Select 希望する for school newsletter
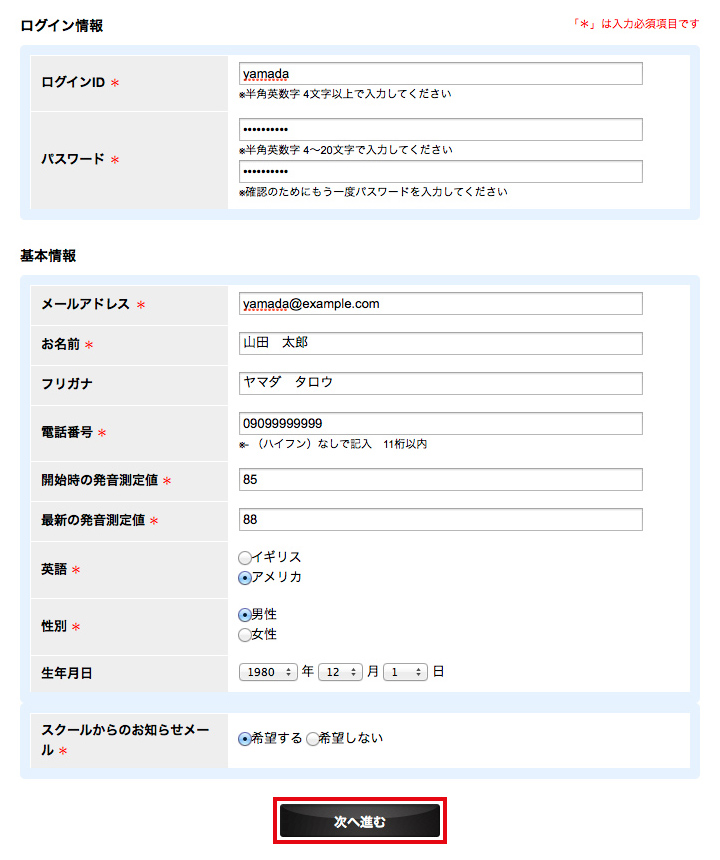The width and height of the screenshot is (720, 860). (245, 739)
